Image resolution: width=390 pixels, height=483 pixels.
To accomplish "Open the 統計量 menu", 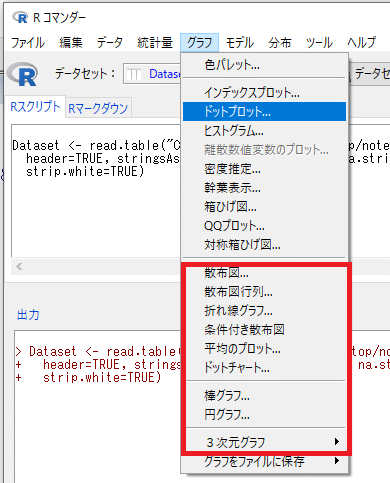I will (x=155, y=43).
